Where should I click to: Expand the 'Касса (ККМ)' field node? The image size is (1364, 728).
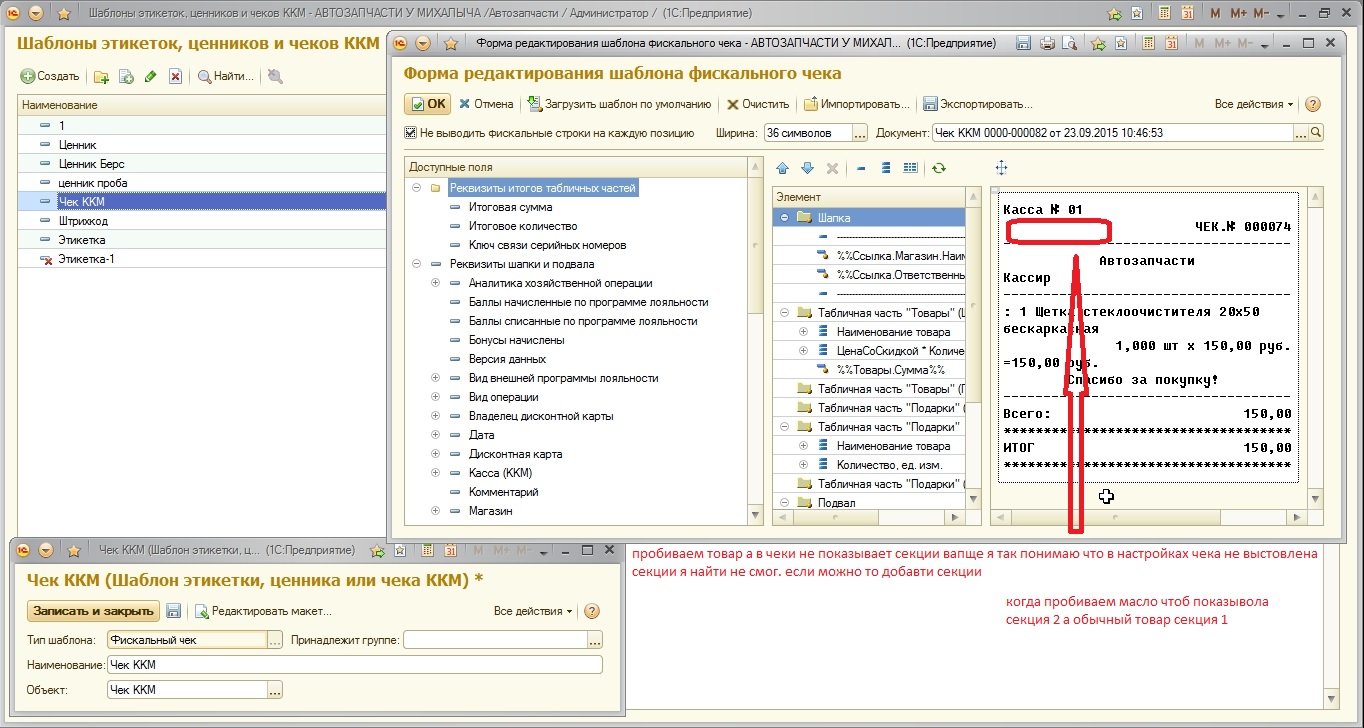pos(436,473)
